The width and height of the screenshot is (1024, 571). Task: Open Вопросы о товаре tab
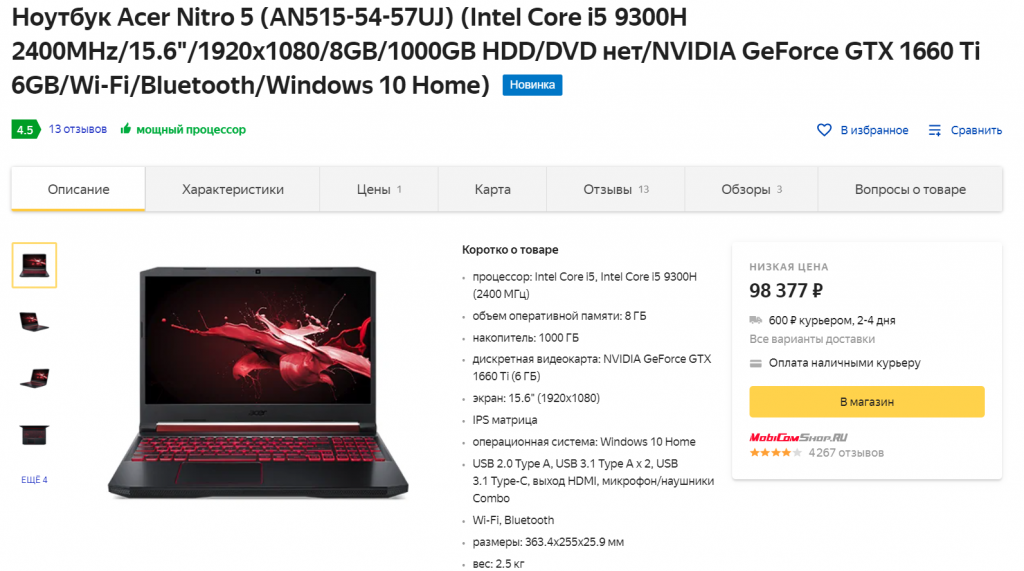point(910,189)
